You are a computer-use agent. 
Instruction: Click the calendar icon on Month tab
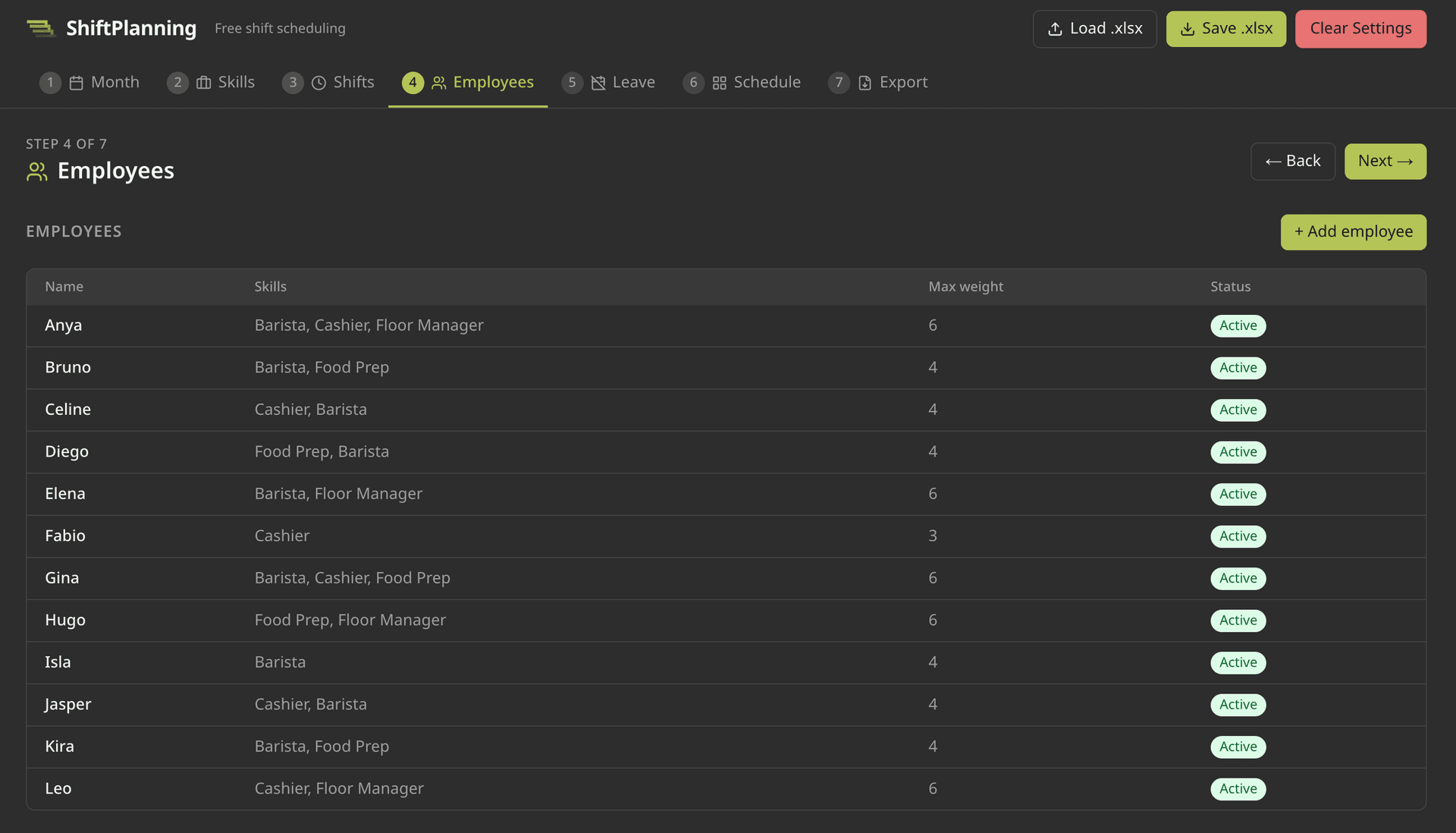[76, 83]
